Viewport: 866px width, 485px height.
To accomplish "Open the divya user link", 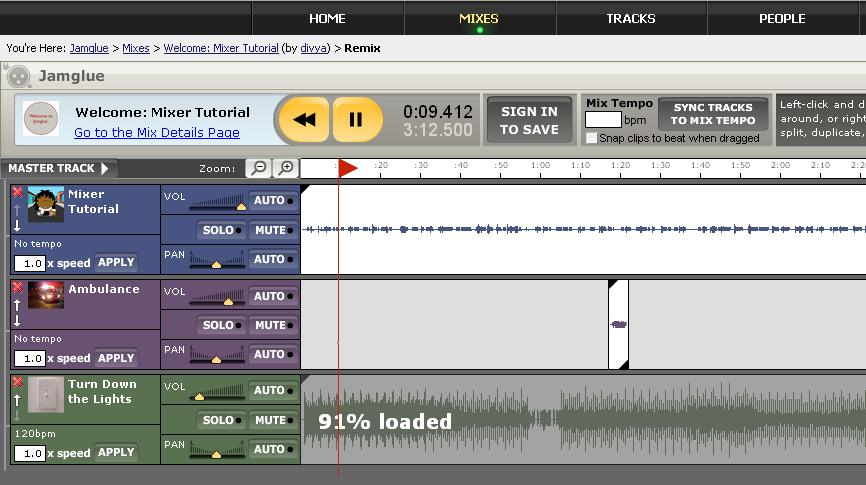I will tap(314, 48).
